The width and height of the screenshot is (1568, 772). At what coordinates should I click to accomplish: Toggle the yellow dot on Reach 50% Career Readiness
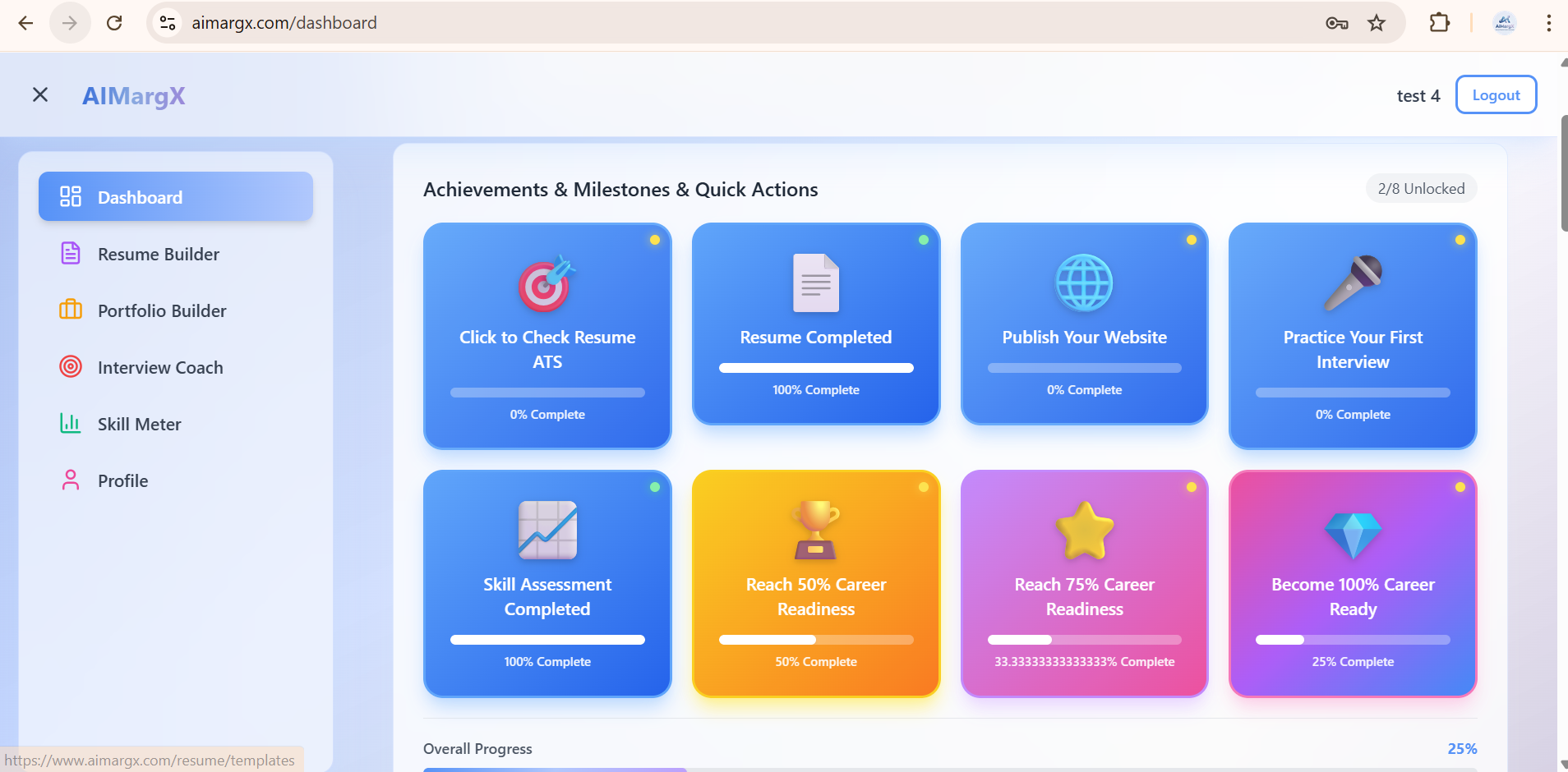[924, 486]
